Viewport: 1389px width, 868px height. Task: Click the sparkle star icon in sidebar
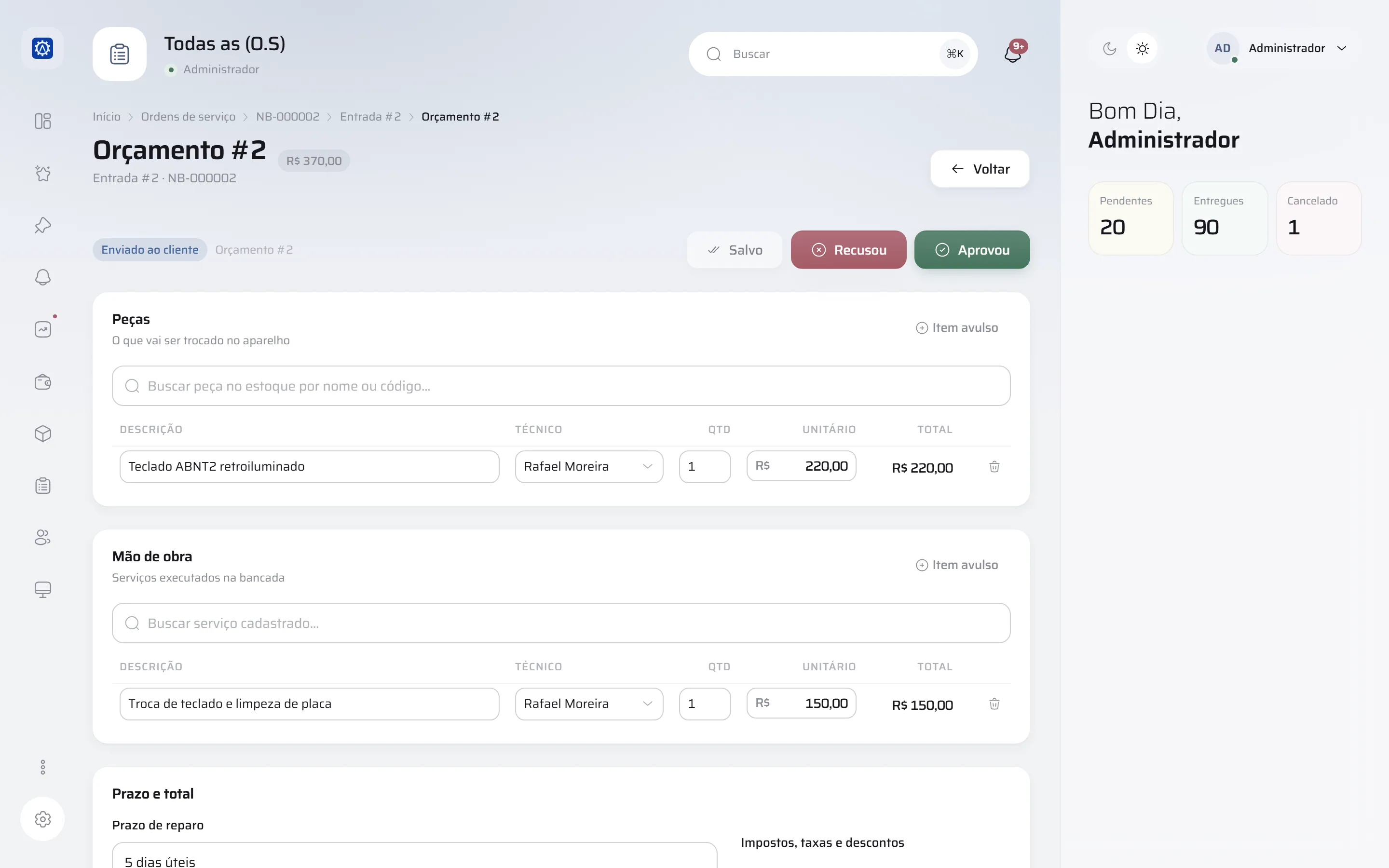(x=42, y=174)
